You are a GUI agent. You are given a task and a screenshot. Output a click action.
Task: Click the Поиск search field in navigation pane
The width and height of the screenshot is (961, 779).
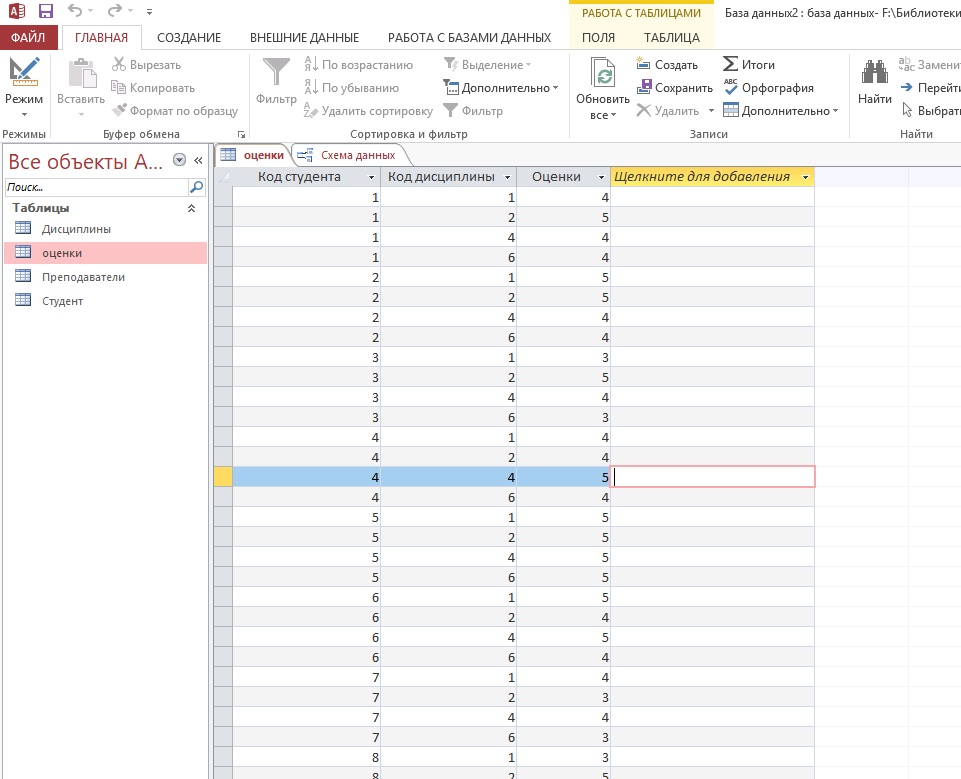coord(96,187)
